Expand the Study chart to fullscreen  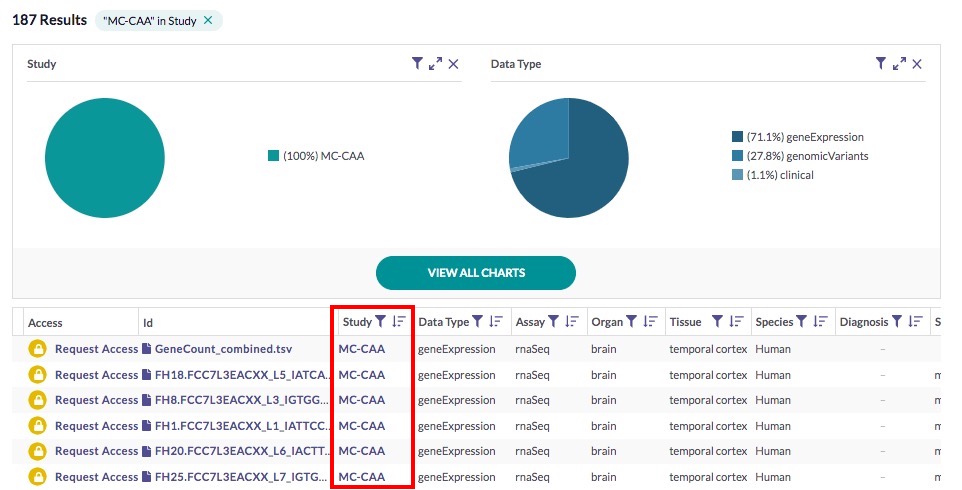[x=435, y=64]
